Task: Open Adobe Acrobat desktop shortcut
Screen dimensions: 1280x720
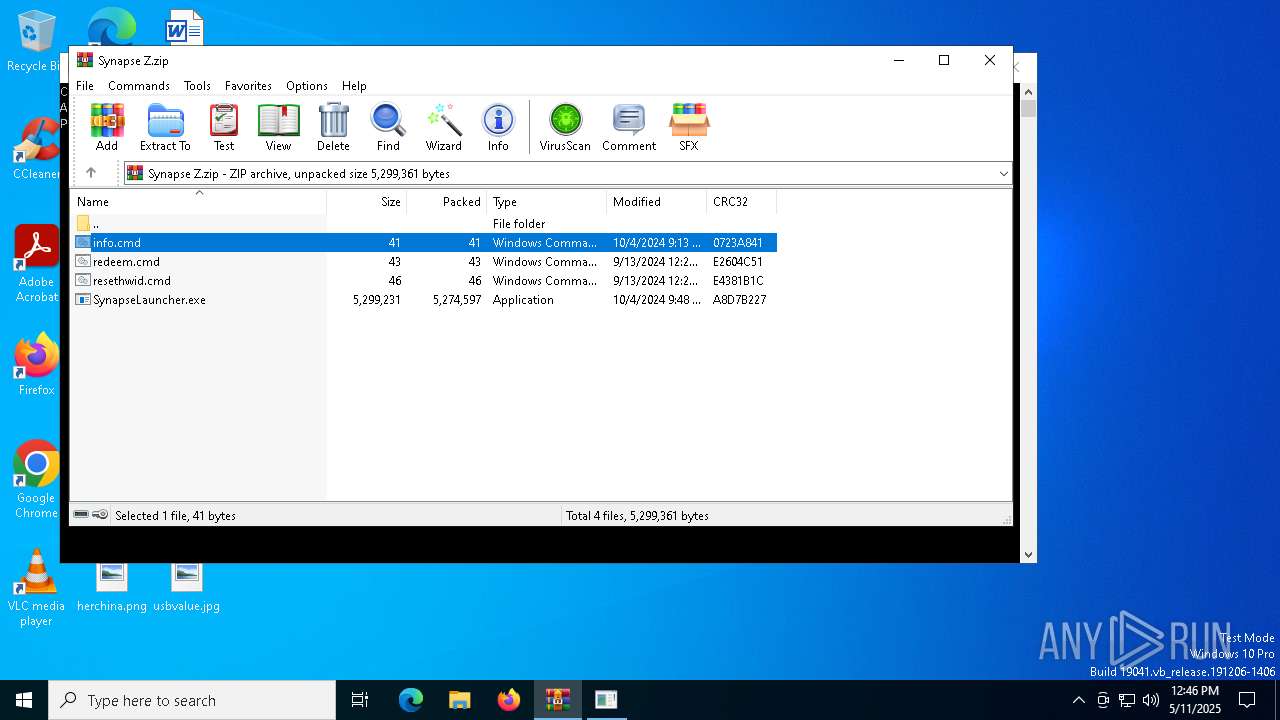Action: point(36,264)
